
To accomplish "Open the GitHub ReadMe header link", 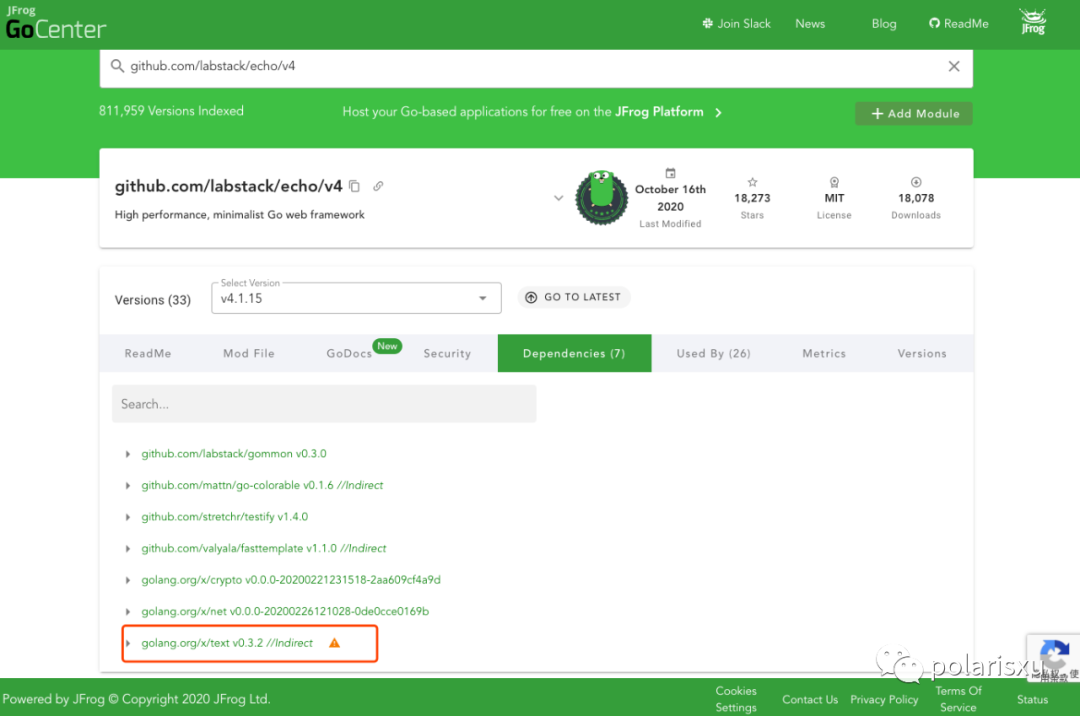I will (958, 23).
